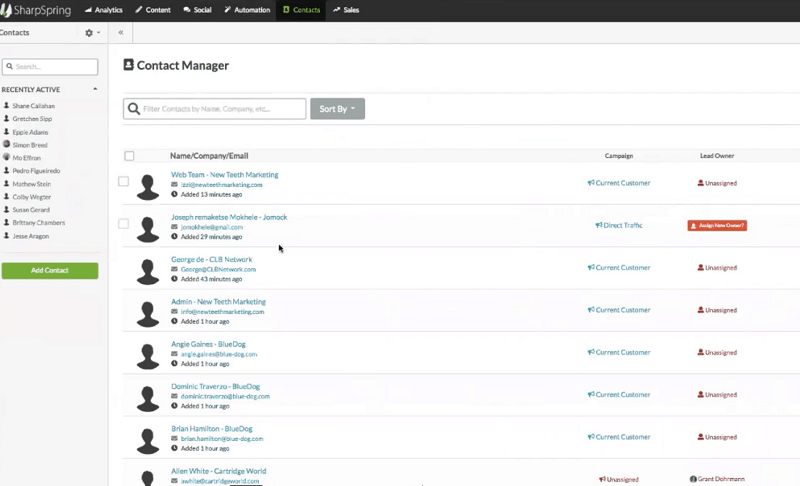Open the Sort By dropdown
This screenshot has width=800, height=486.
(337, 109)
